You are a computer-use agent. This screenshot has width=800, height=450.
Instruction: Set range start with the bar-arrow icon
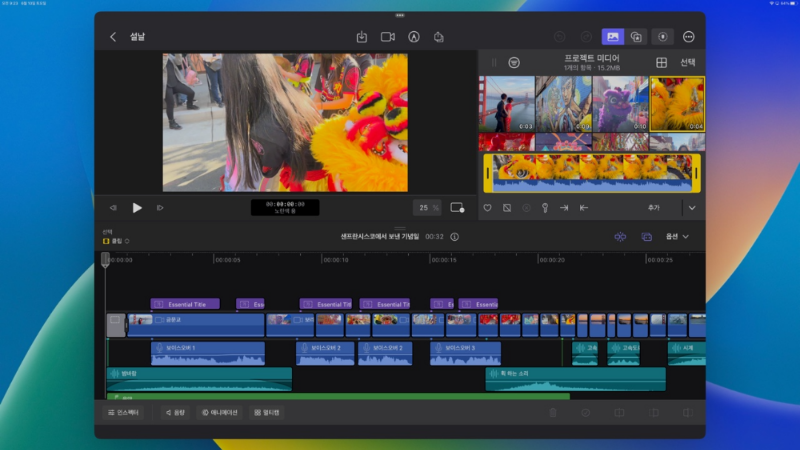pyautogui.click(x=584, y=208)
